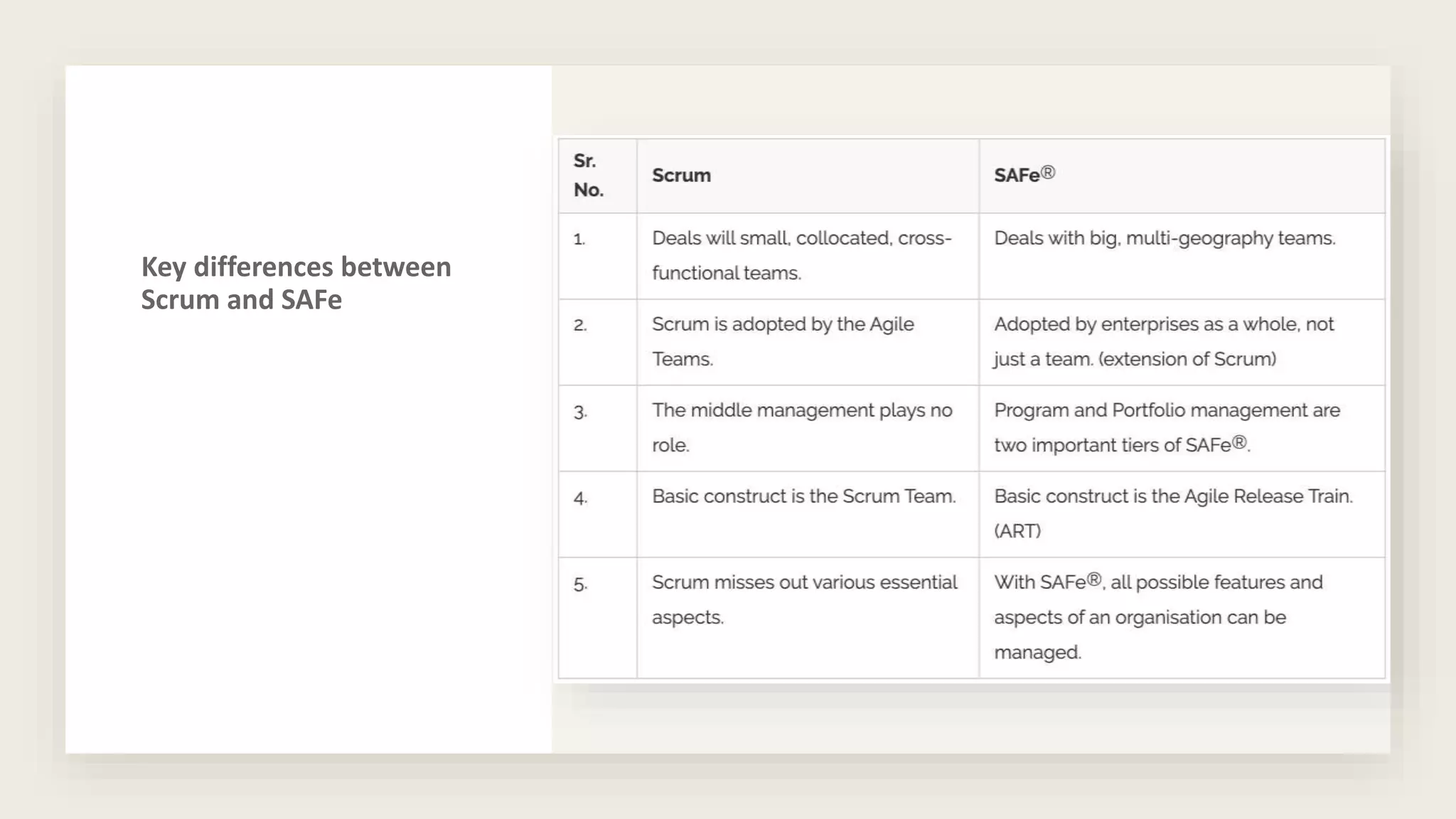Click 'Basic construct is the Agile Release Train' cell

[x=1173, y=496]
